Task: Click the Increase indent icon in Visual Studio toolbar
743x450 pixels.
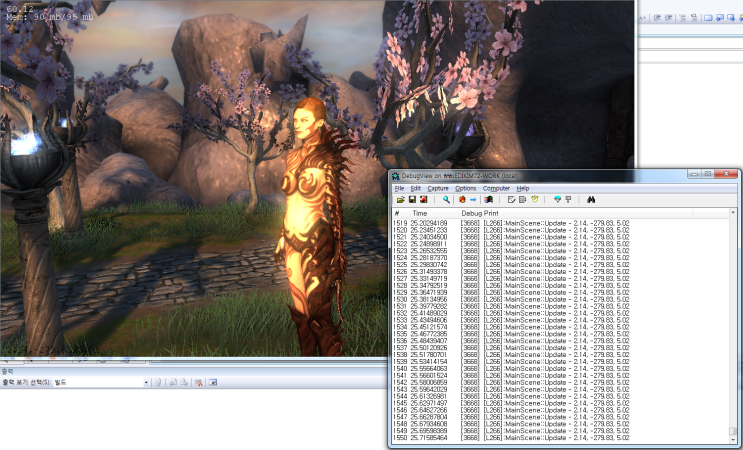Action: 669,18
